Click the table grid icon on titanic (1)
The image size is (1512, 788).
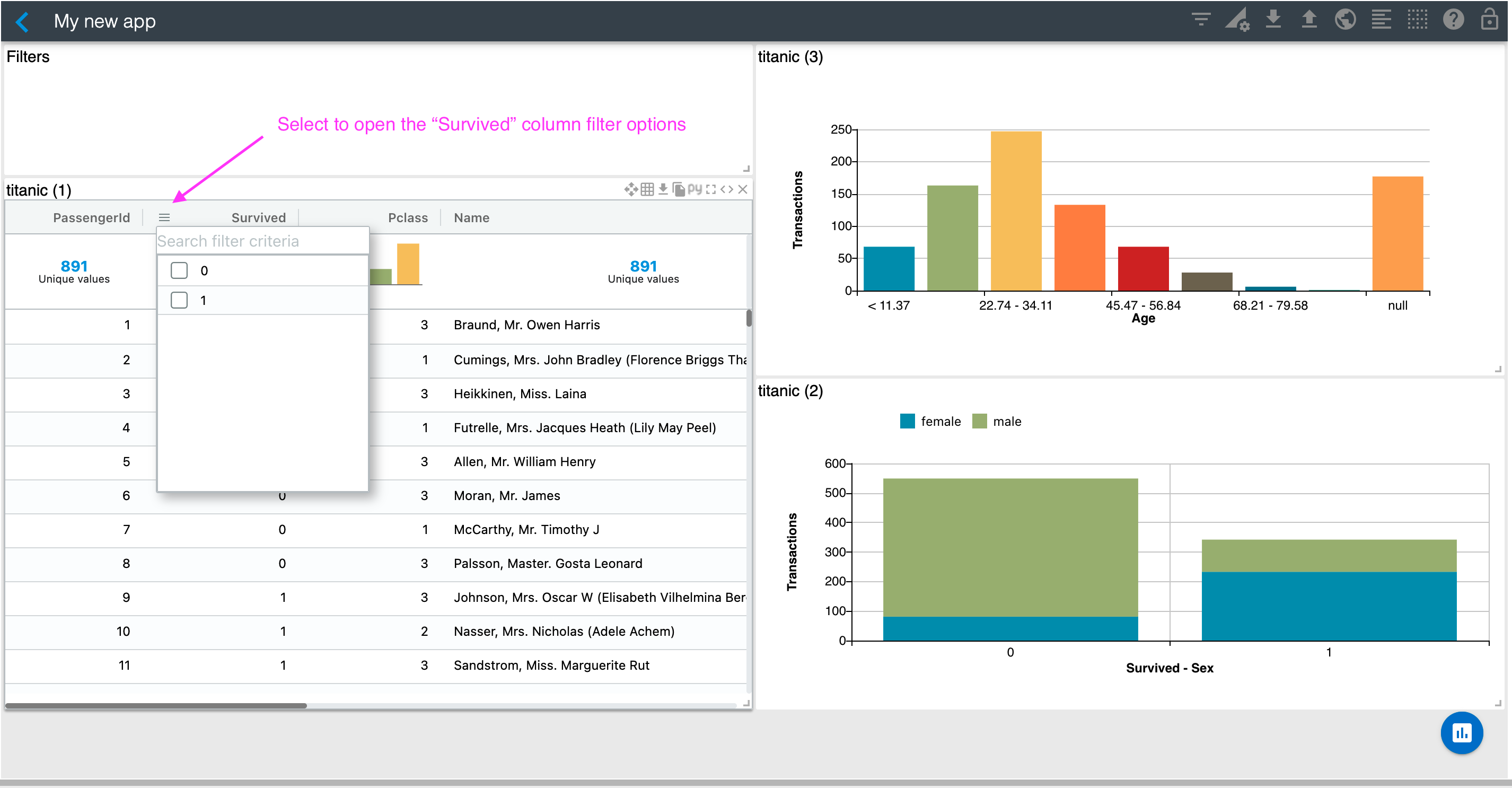[x=647, y=189]
